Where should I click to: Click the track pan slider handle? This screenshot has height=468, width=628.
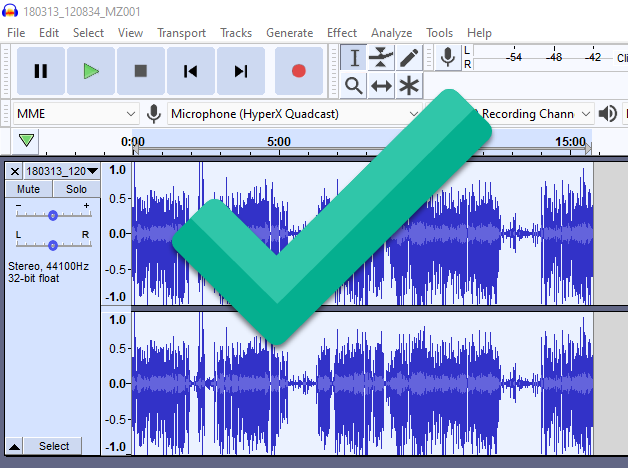pos(53,245)
